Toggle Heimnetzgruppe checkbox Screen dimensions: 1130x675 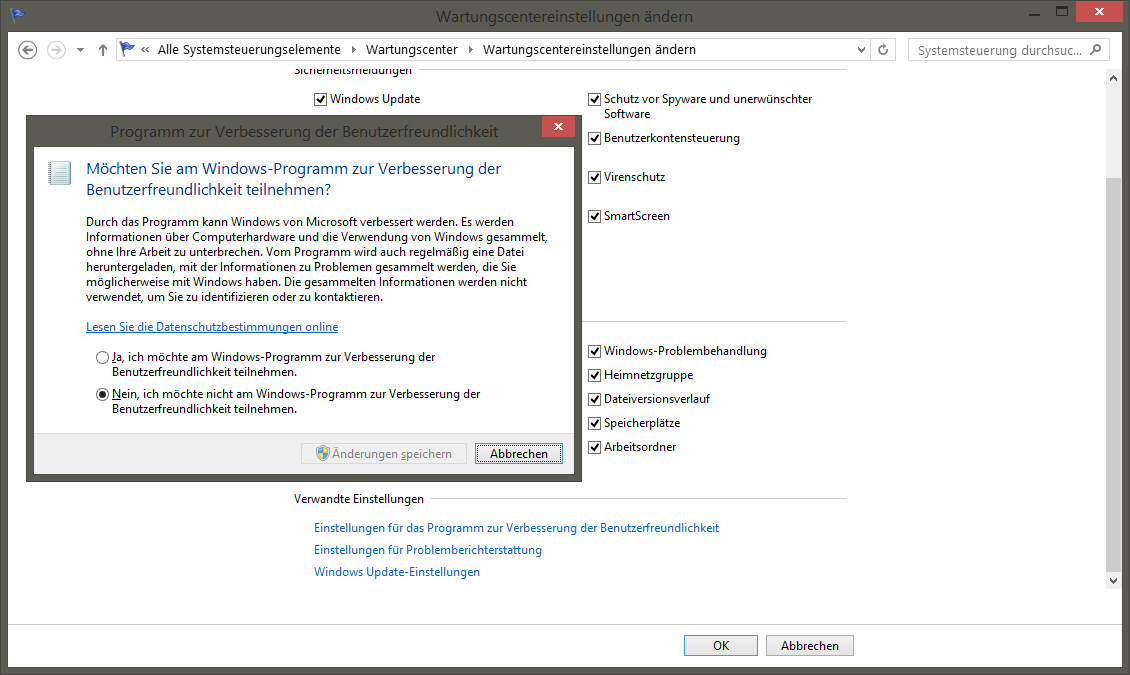click(595, 375)
